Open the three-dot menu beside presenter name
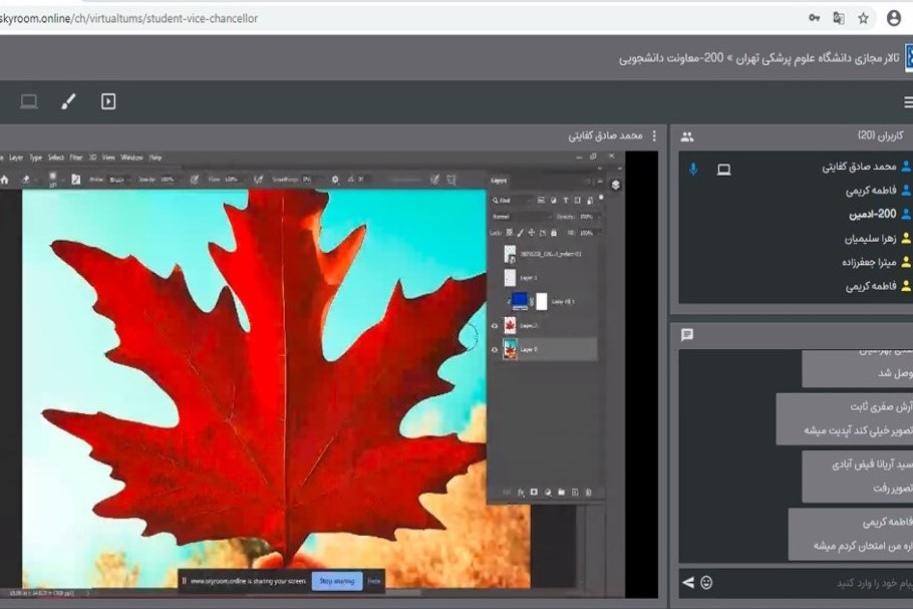This screenshot has height=609, width=913. [x=655, y=136]
